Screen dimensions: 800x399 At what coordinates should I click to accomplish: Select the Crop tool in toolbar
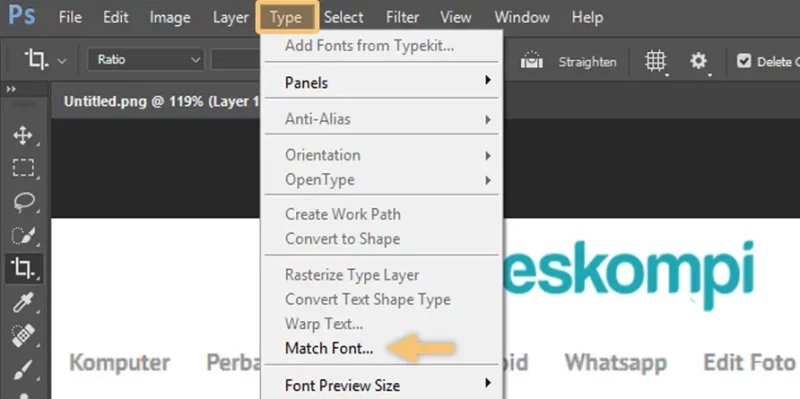click(x=24, y=268)
